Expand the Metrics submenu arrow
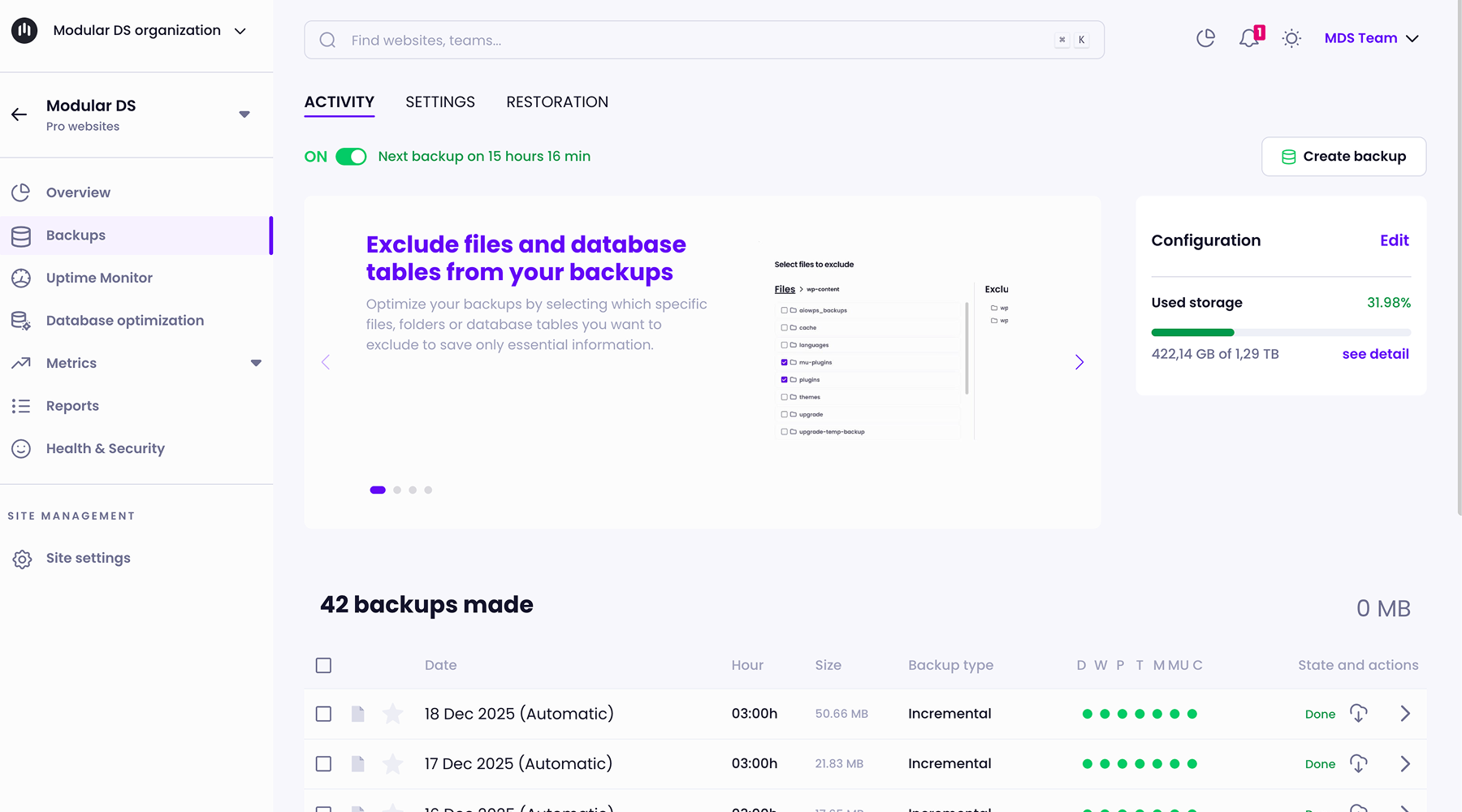Viewport: 1462px width, 812px height. coord(256,363)
